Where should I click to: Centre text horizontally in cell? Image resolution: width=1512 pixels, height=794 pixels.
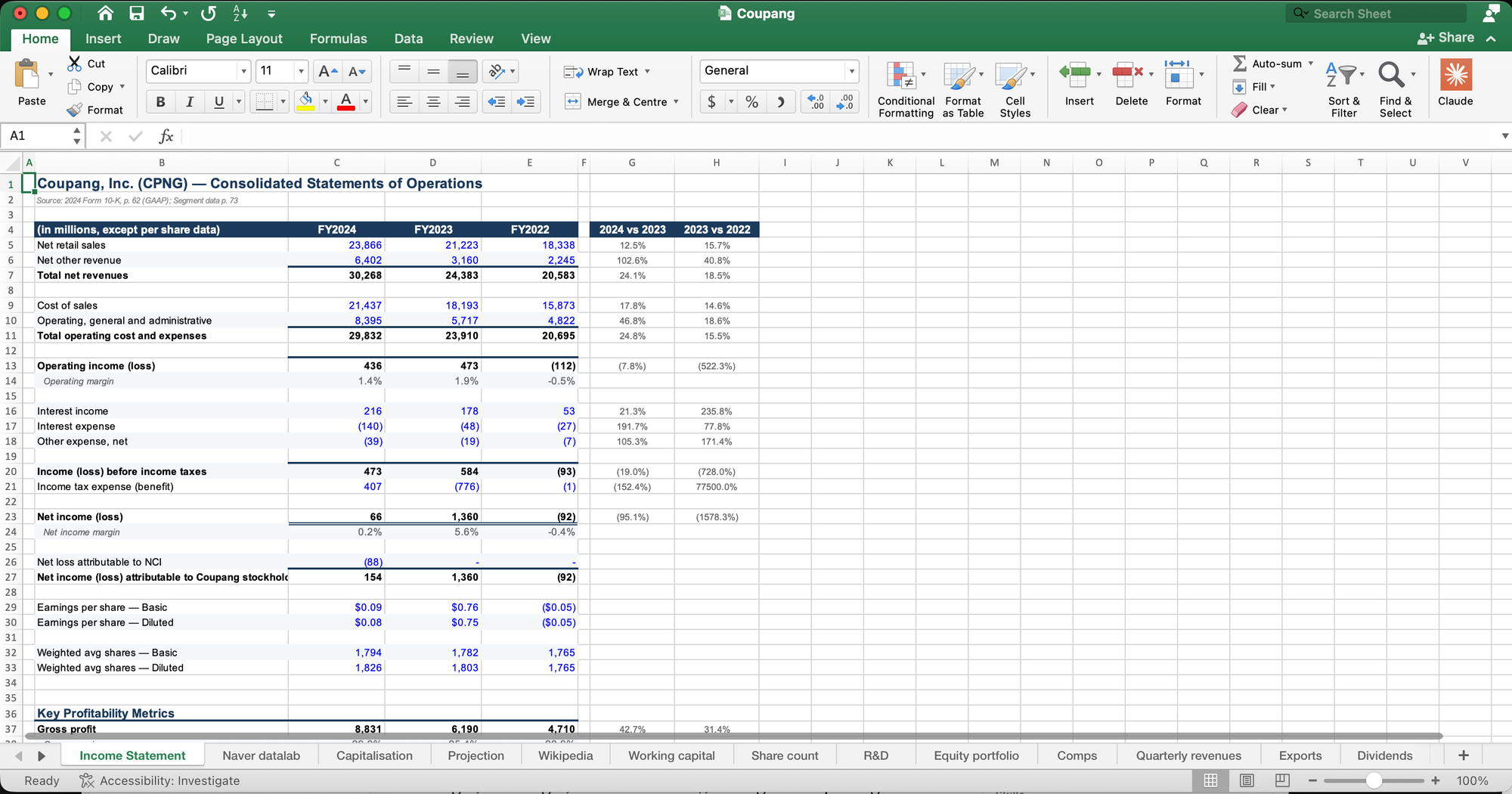click(x=433, y=102)
